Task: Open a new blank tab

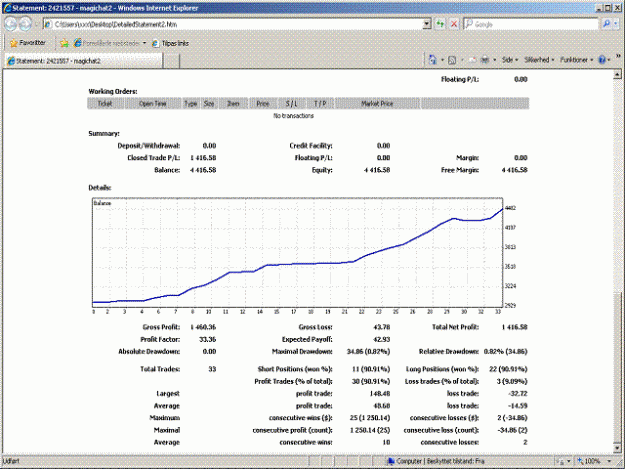Action: pyautogui.click(x=171, y=61)
